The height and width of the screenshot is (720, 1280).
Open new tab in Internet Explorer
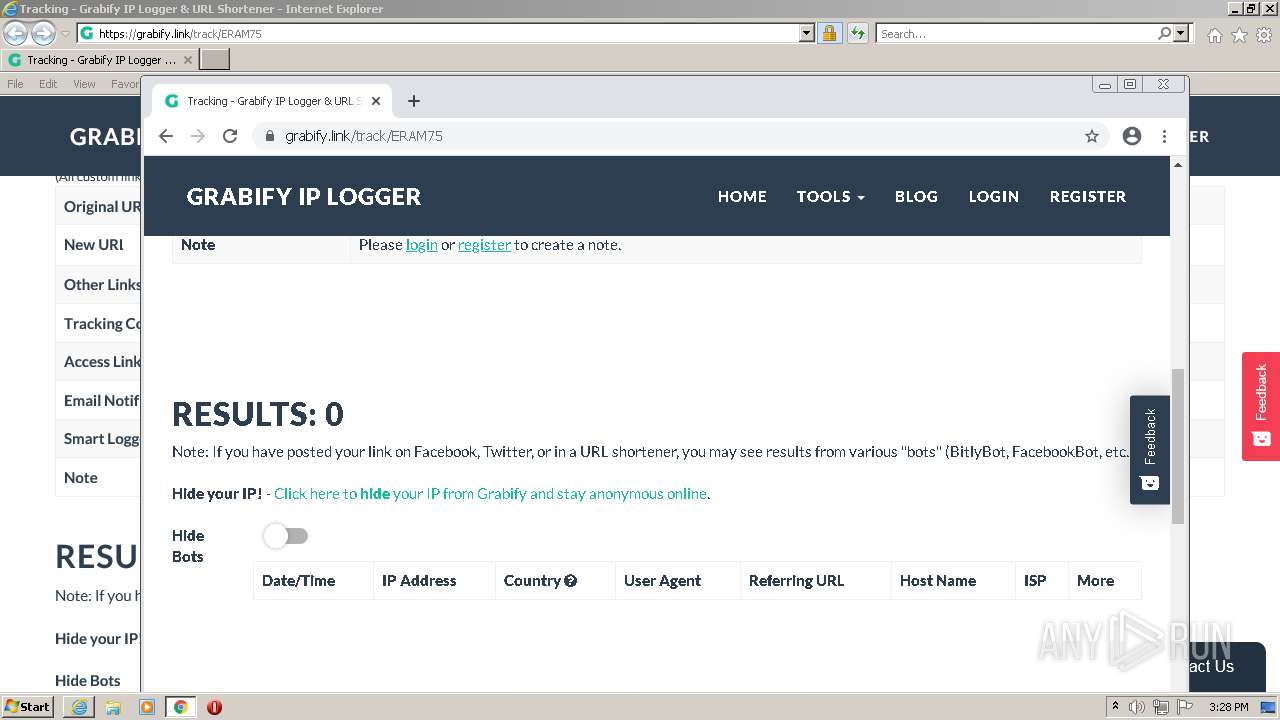[215, 60]
